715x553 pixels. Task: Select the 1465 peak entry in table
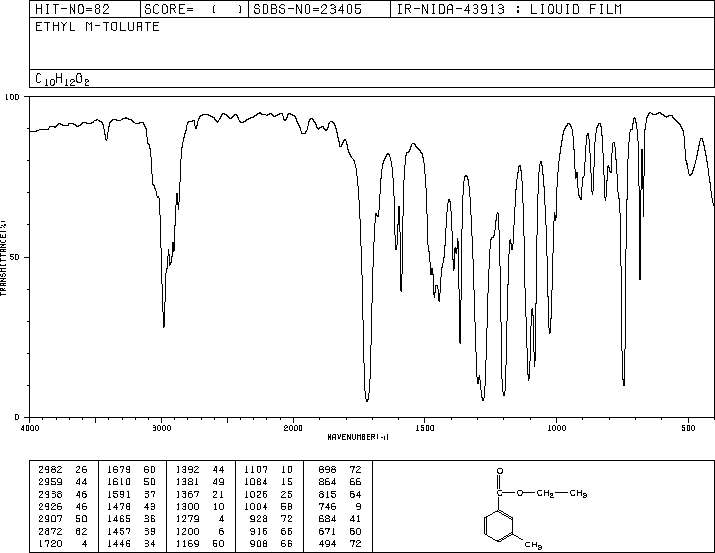119,519
